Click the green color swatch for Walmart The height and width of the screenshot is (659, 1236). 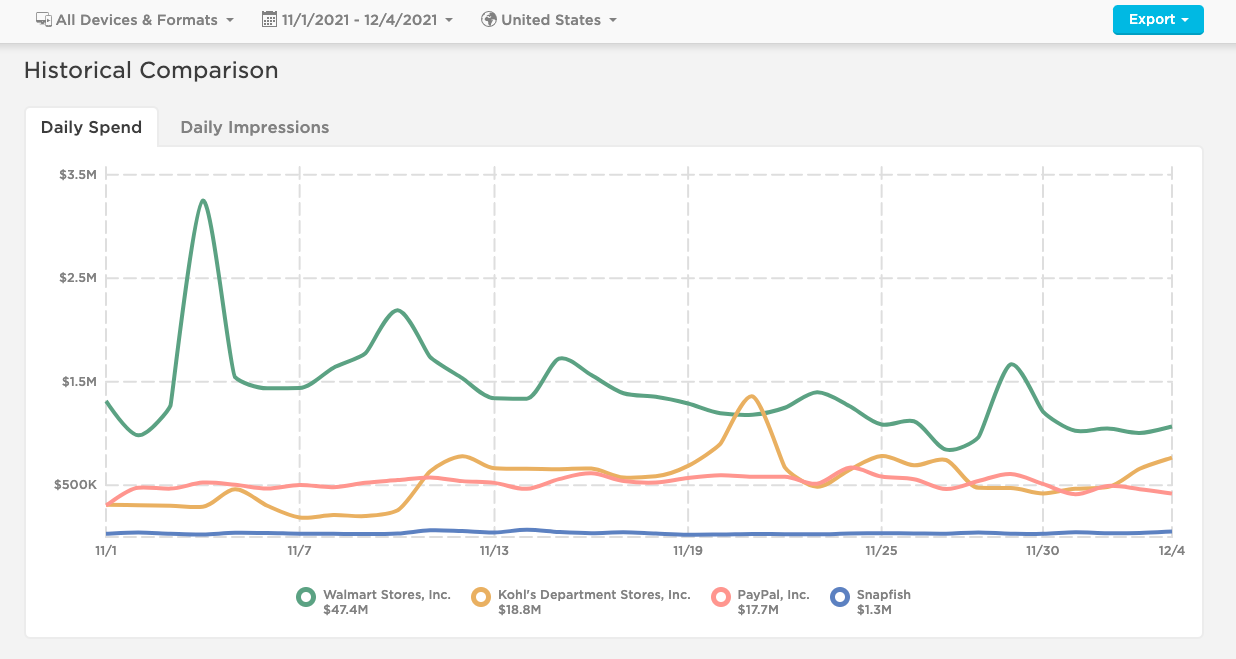click(x=305, y=597)
